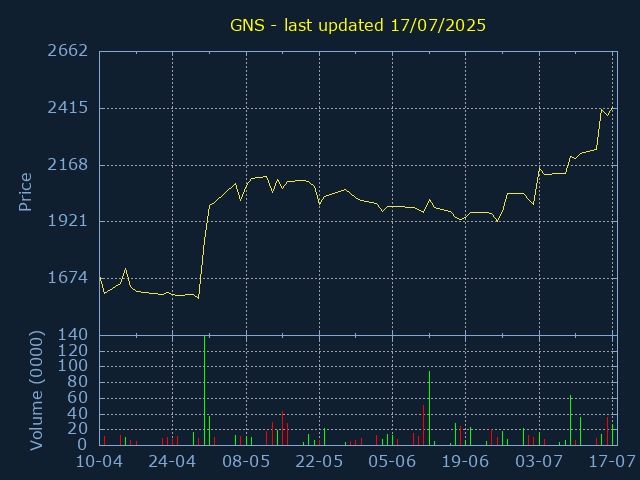Click the date label 05-06
This screenshot has width=640, height=480.
[x=392, y=462]
